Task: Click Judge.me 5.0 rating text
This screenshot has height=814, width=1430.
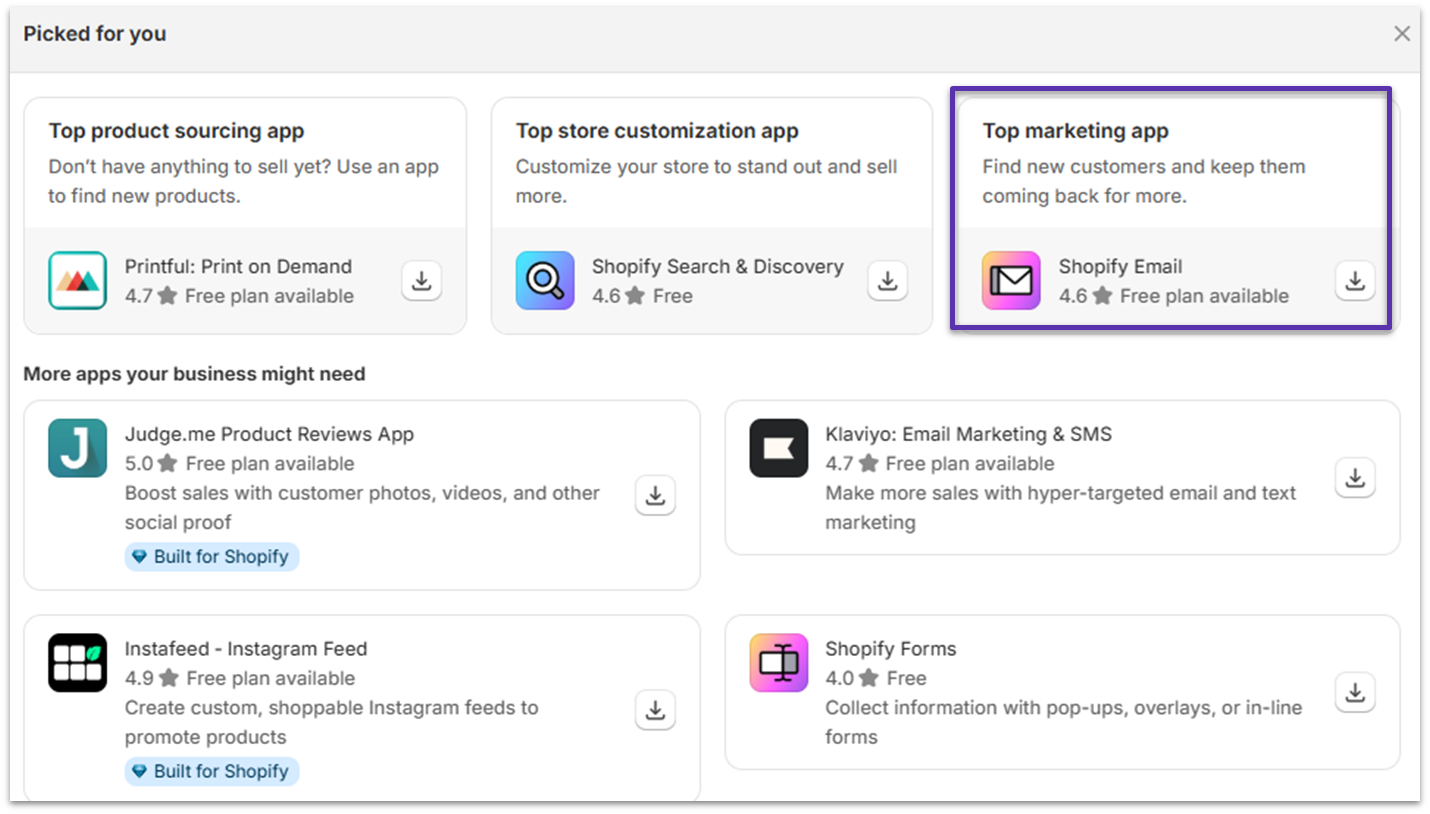Action: pos(239,464)
